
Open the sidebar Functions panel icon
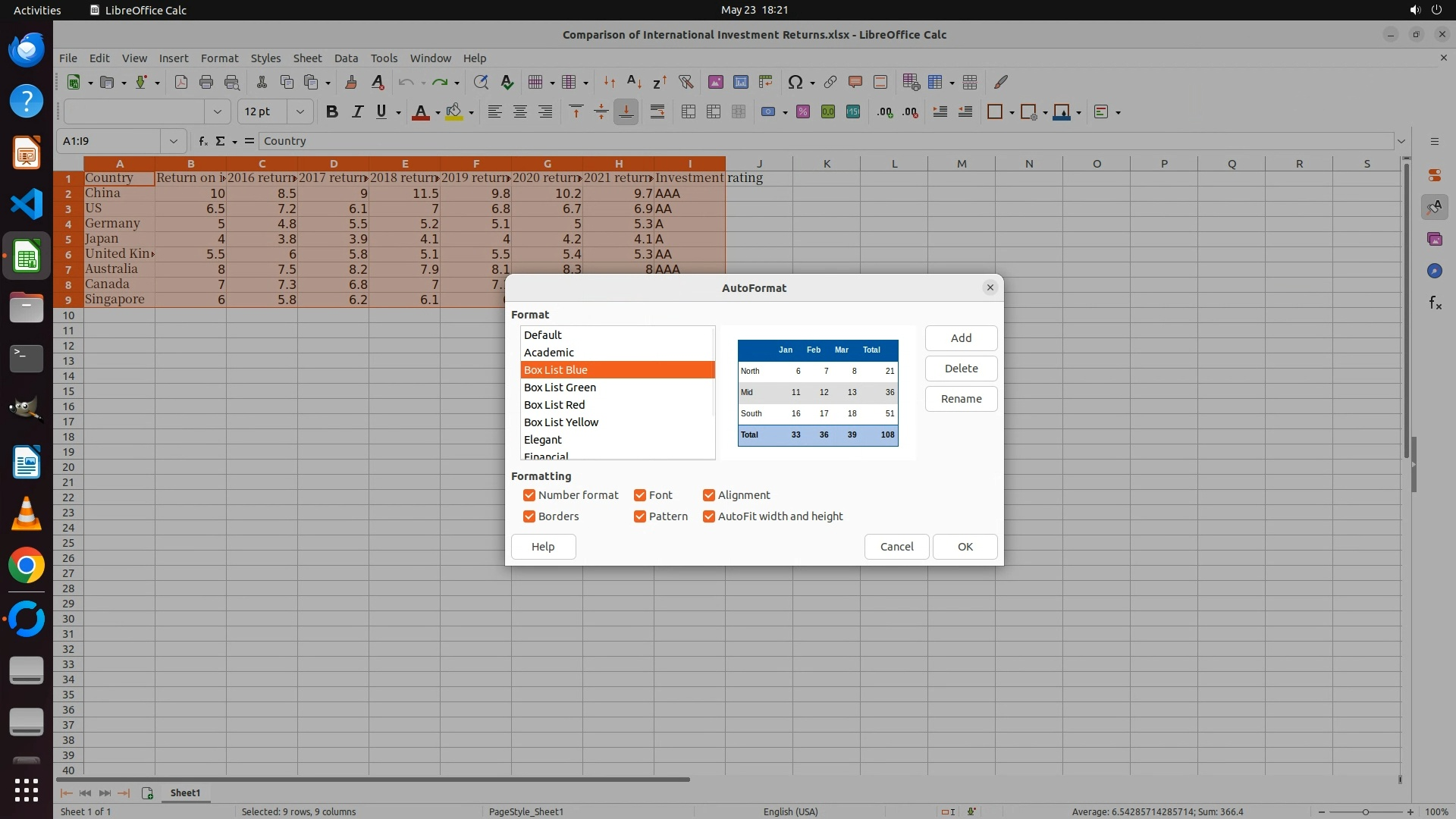point(1435,303)
